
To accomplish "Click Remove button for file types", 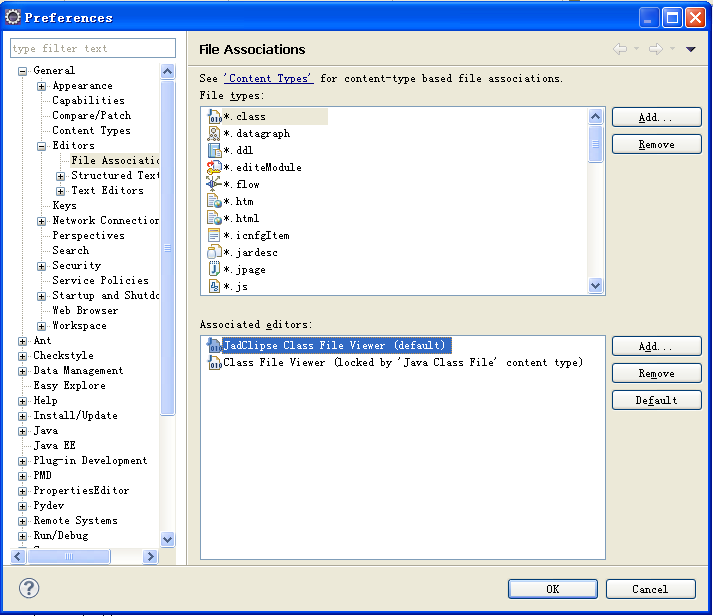I will click(x=656, y=144).
